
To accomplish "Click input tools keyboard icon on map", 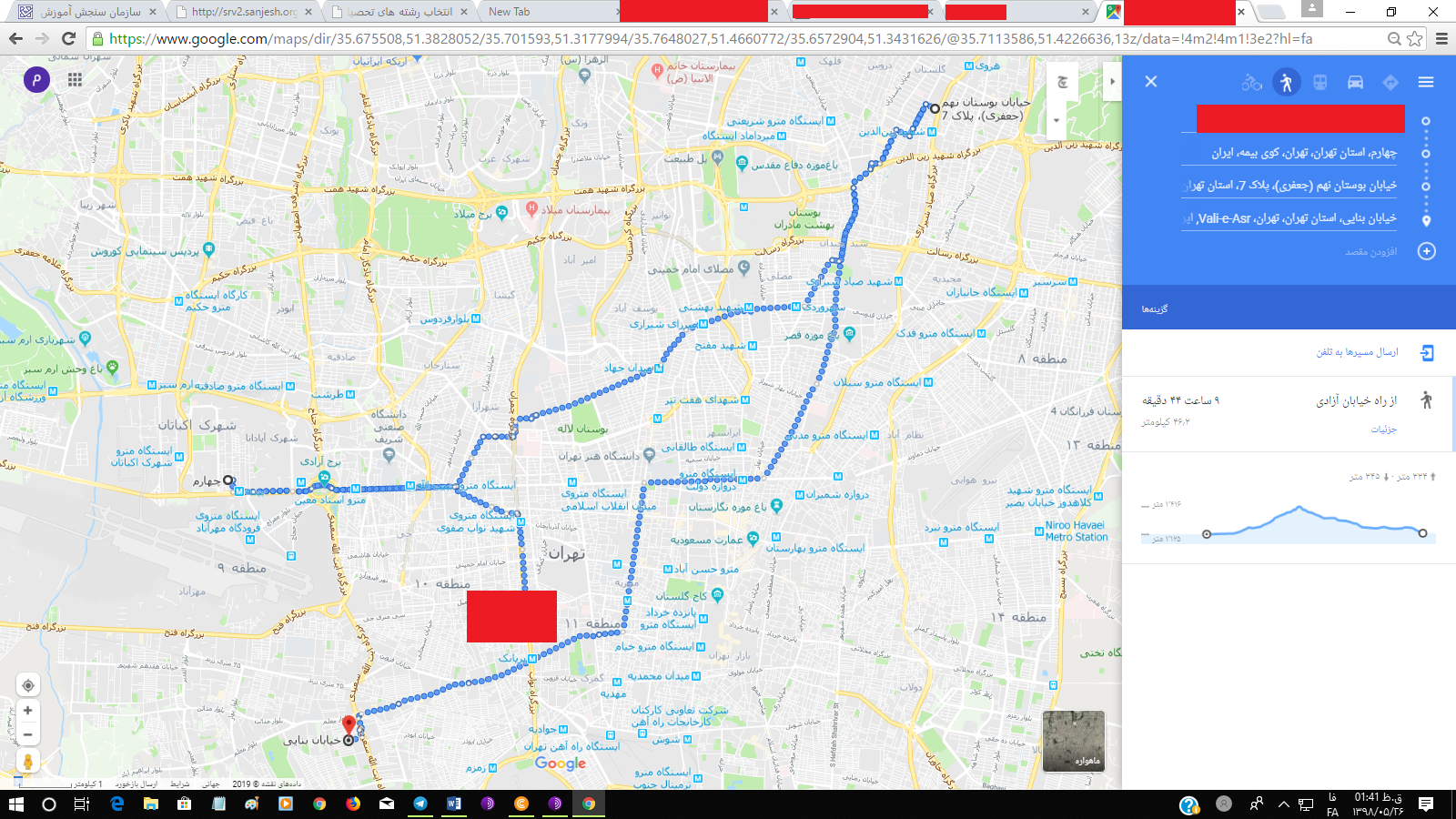I will tap(1062, 83).
